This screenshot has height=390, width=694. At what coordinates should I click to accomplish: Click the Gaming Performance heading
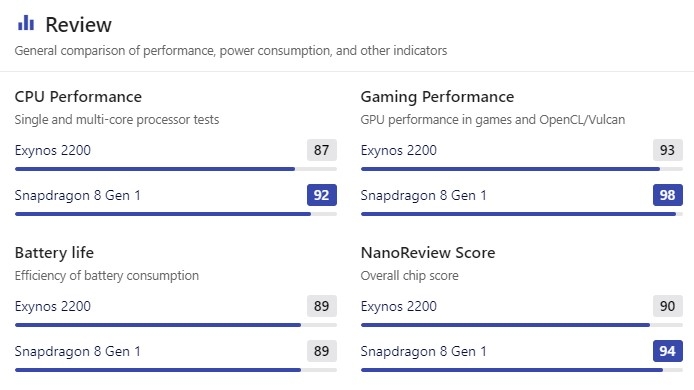click(x=437, y=97)
